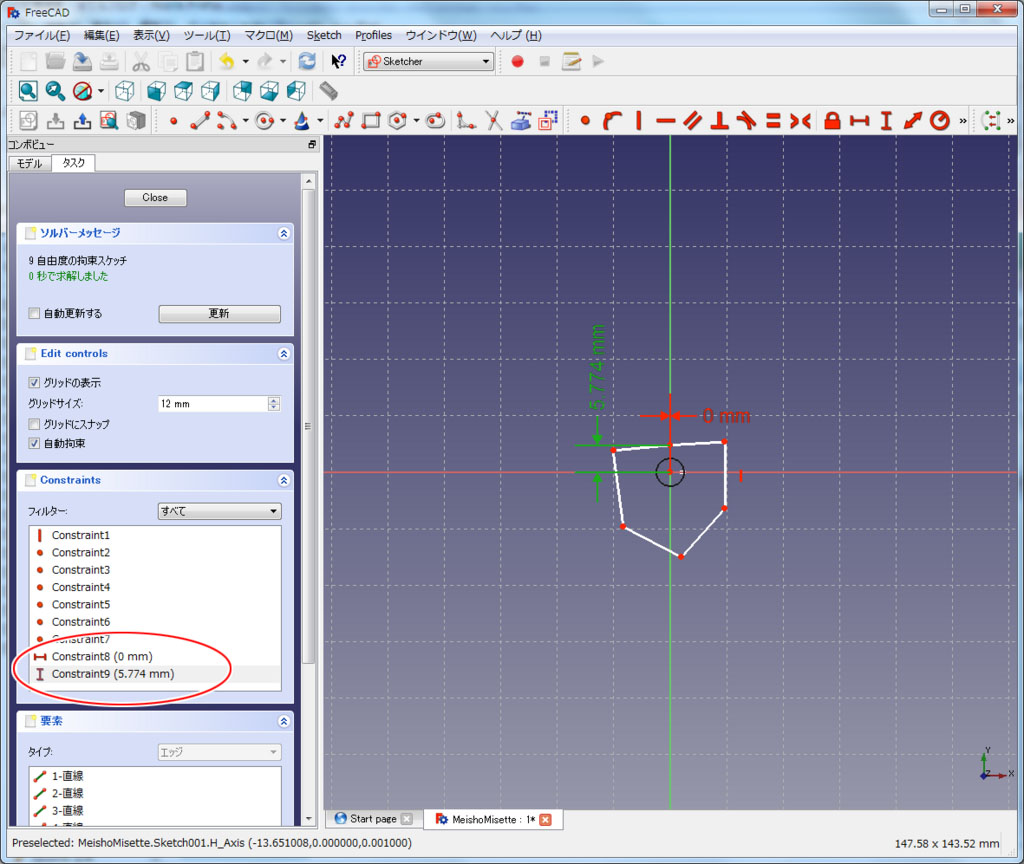Open the draw style dropdown arrow

101,91
